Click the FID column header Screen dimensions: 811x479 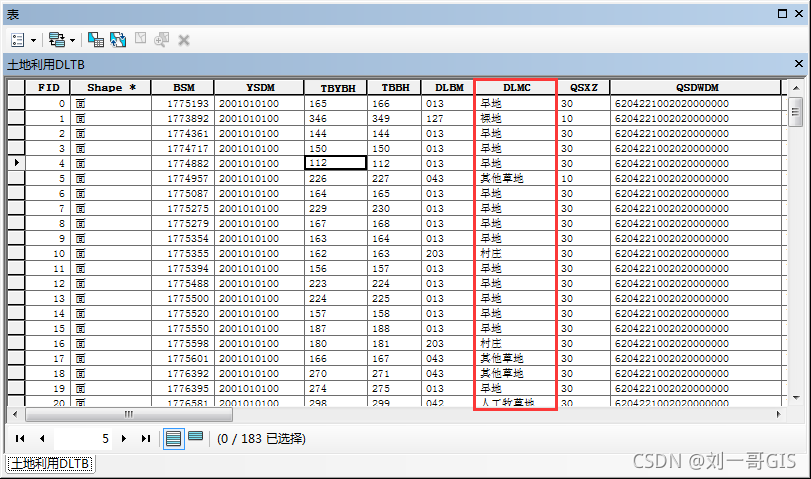coord(48,87)
